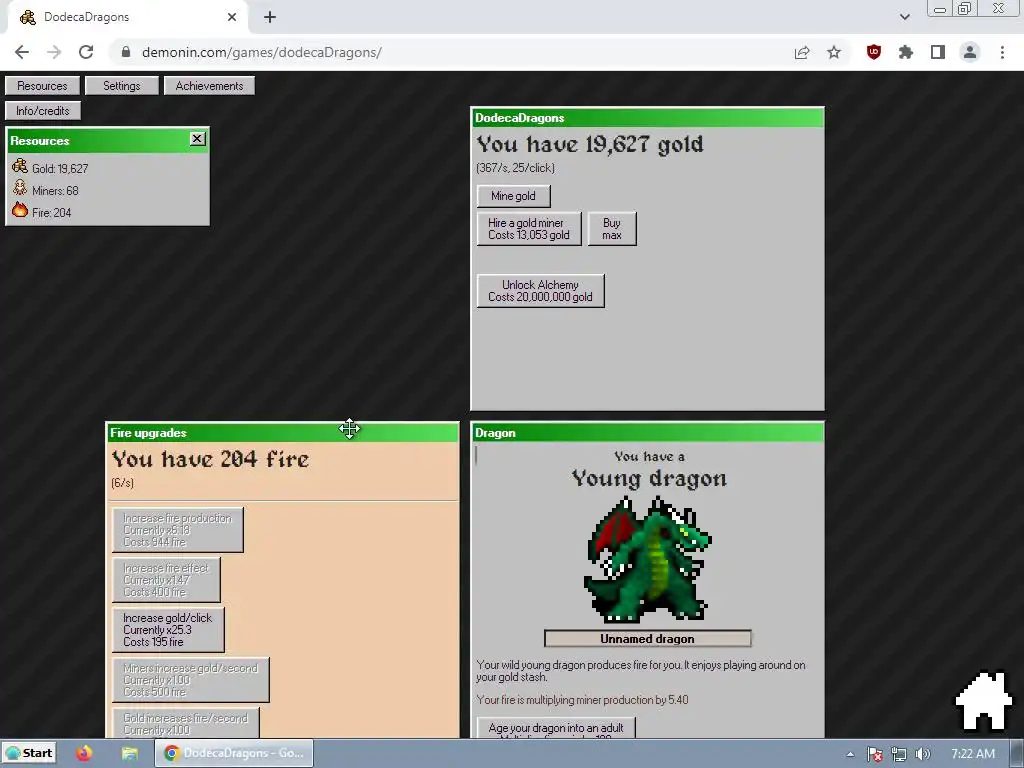Screen dimensions: 1024x768
Task: Open the Windows Start menu
Action: (29, 753)
